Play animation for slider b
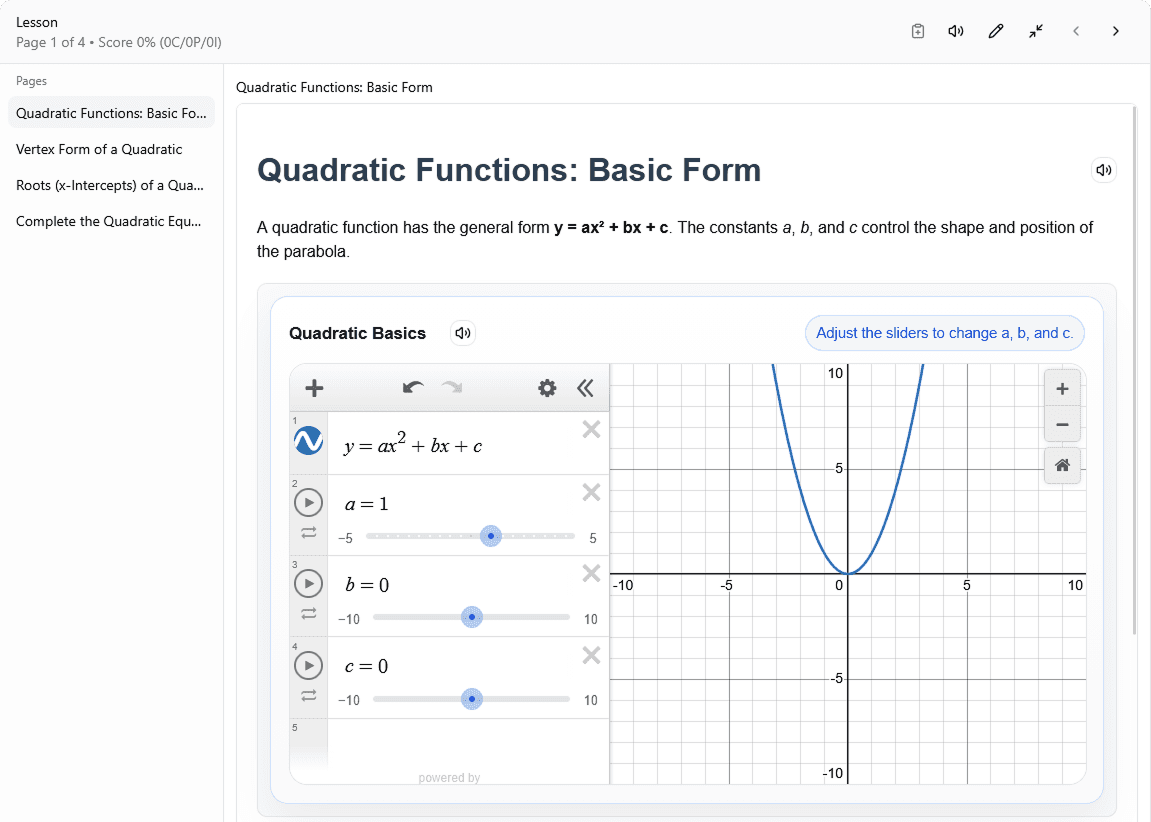 tap(308, 583)
